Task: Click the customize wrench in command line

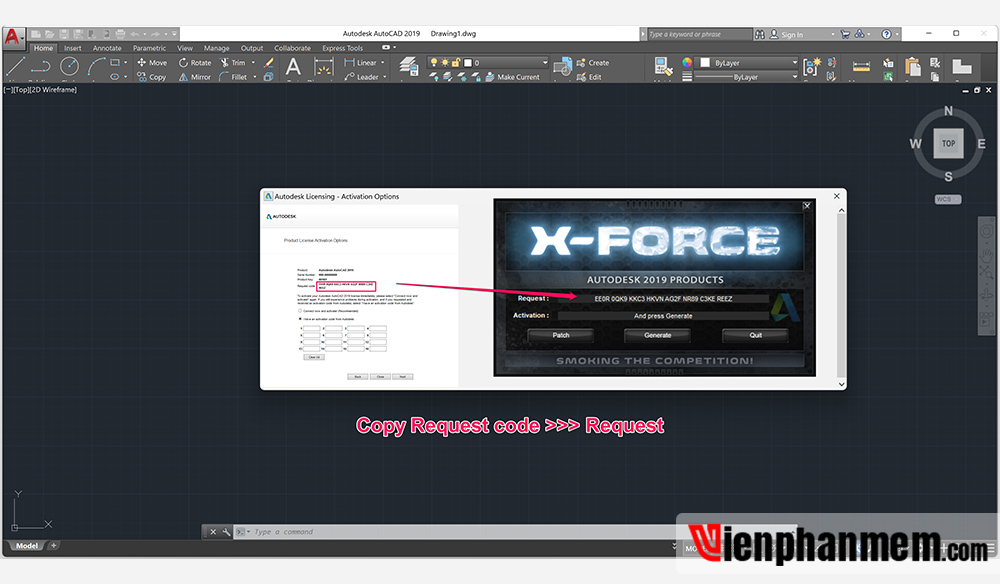Action: (226, 532)
